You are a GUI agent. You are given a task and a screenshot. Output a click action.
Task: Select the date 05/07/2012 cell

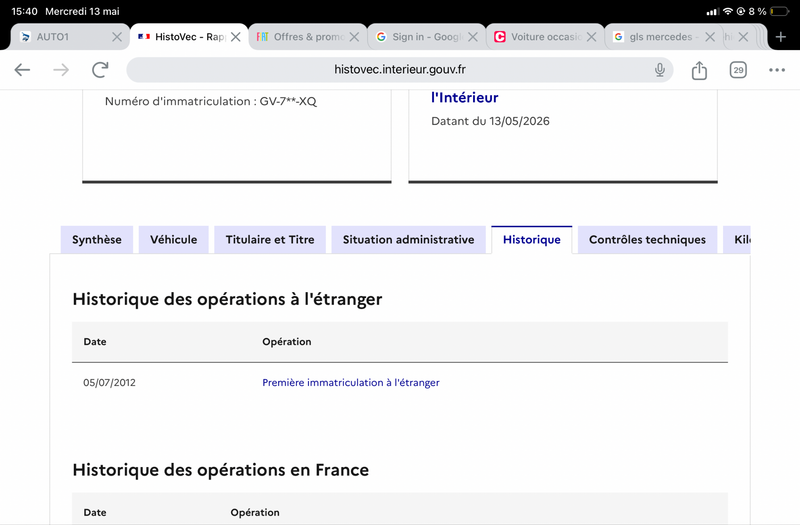[x=109, y=383]
